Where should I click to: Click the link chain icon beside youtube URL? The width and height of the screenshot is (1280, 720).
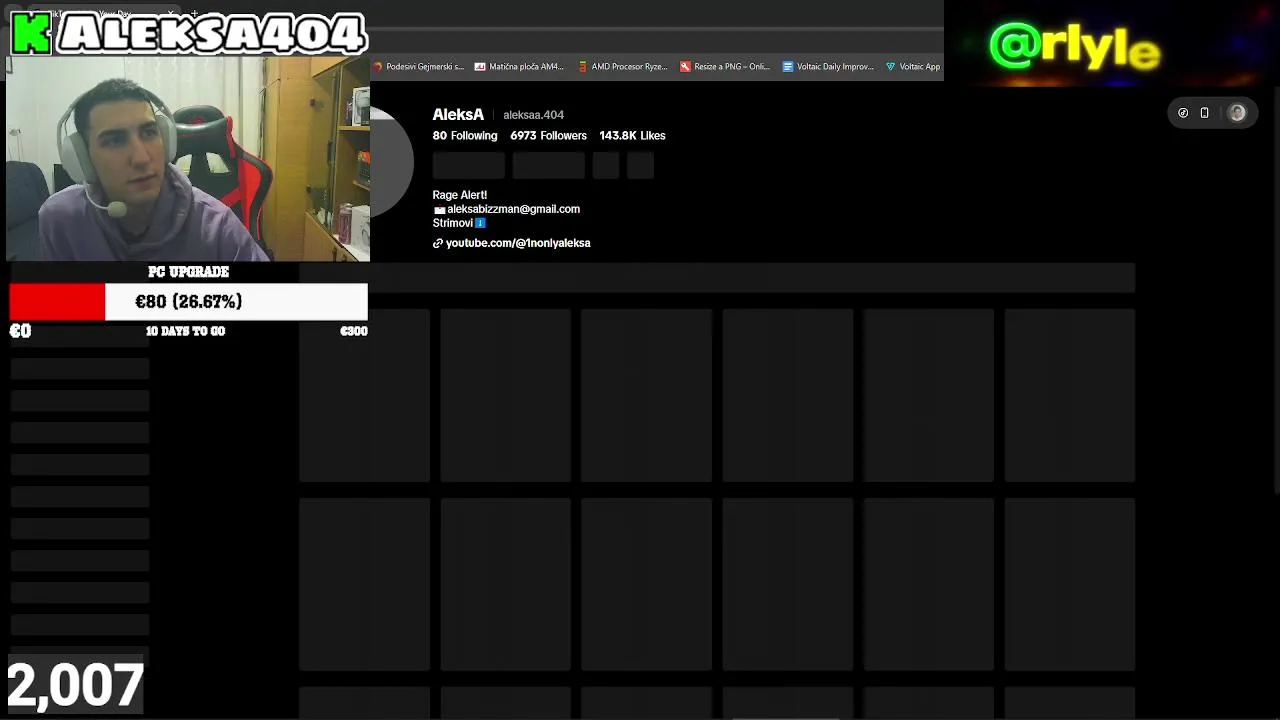(x=437, y=243)
